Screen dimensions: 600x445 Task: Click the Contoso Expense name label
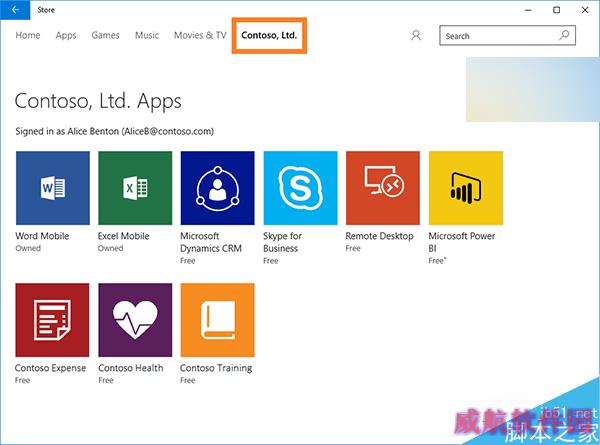tap(50, 368)
